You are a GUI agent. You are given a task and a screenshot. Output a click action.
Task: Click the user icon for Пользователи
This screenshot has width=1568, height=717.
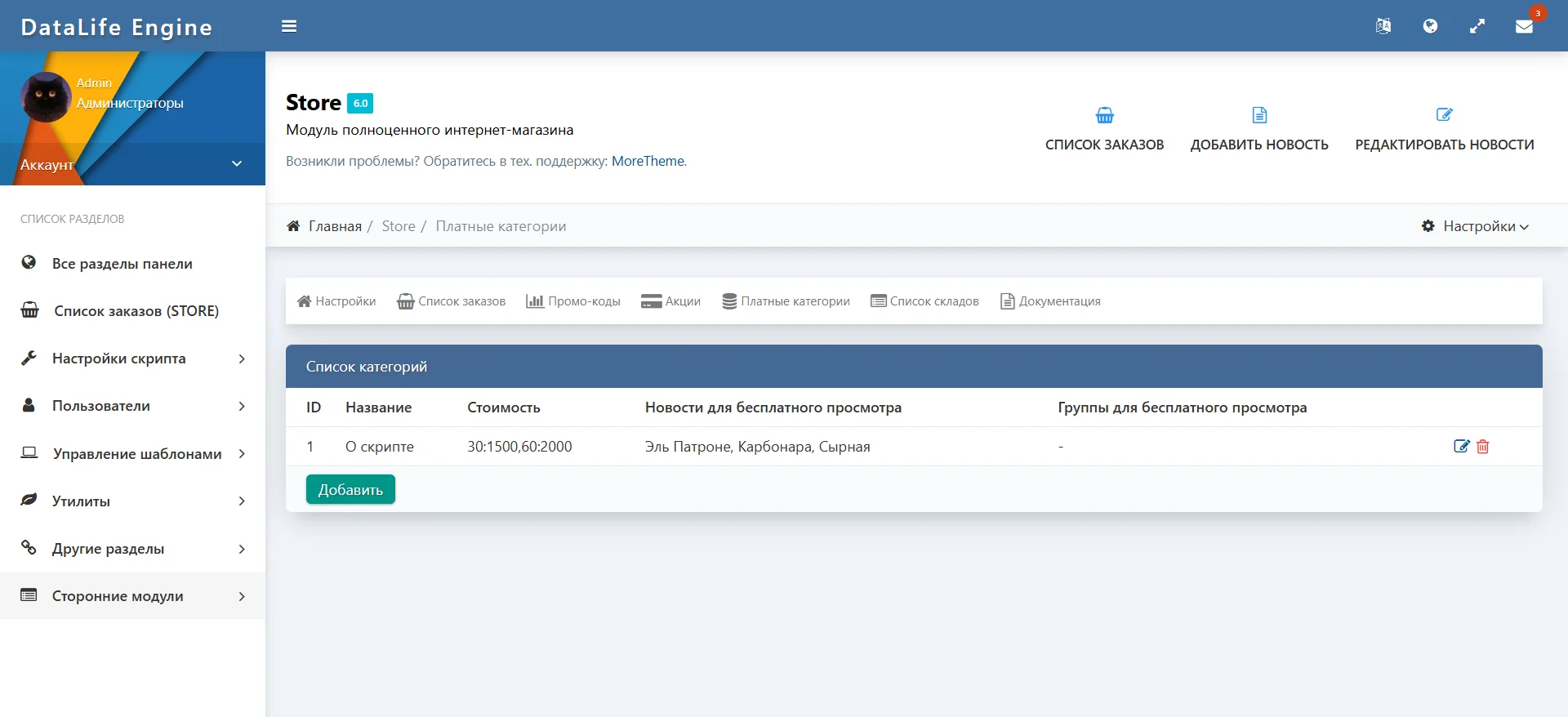point(29,404)
